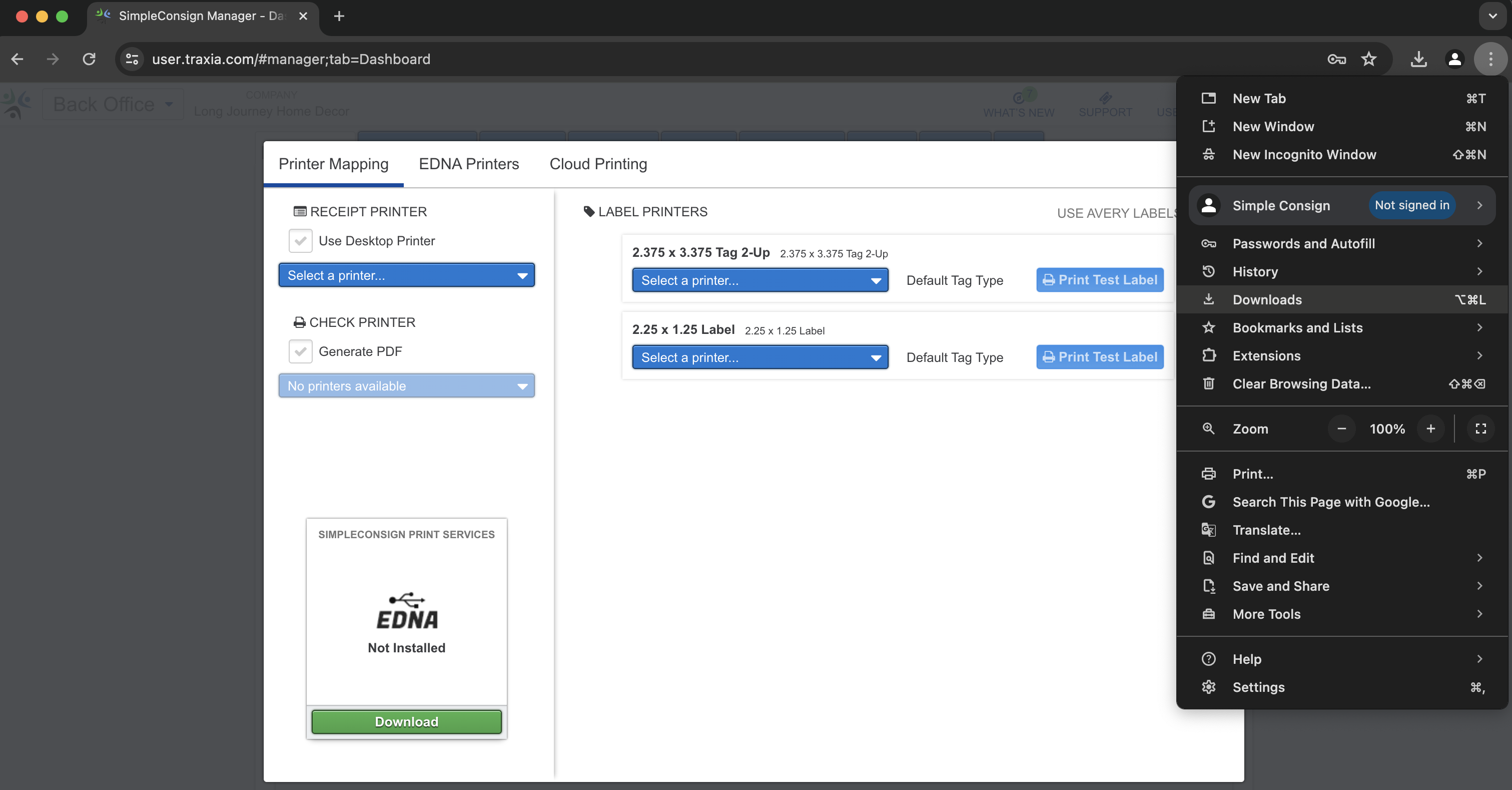Click the SimpleConsign logo icon
This screenshot has height=790, width=1512.
pyautogui.click(x=17, y=105)
